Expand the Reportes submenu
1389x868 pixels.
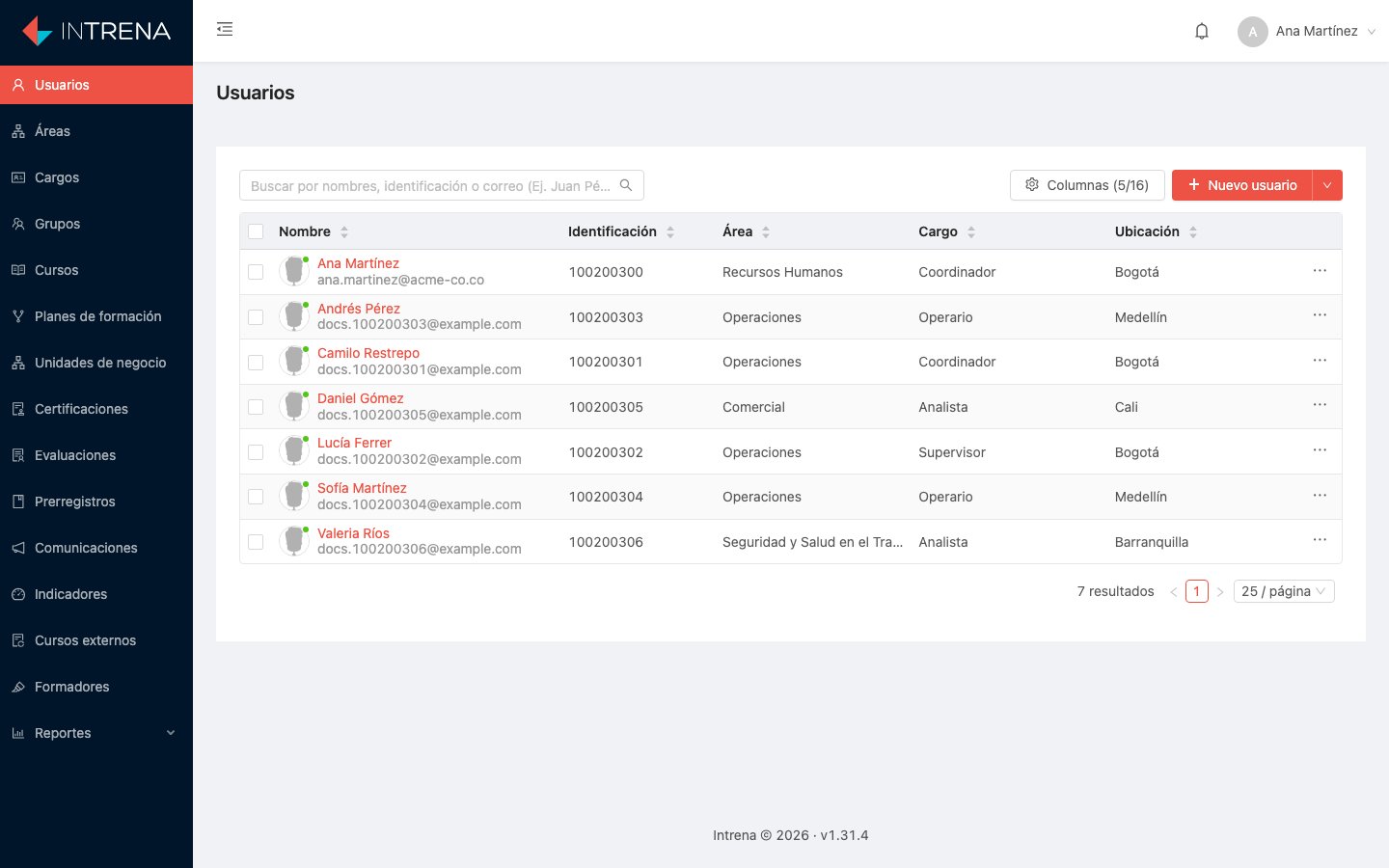[x=96, y=733]
